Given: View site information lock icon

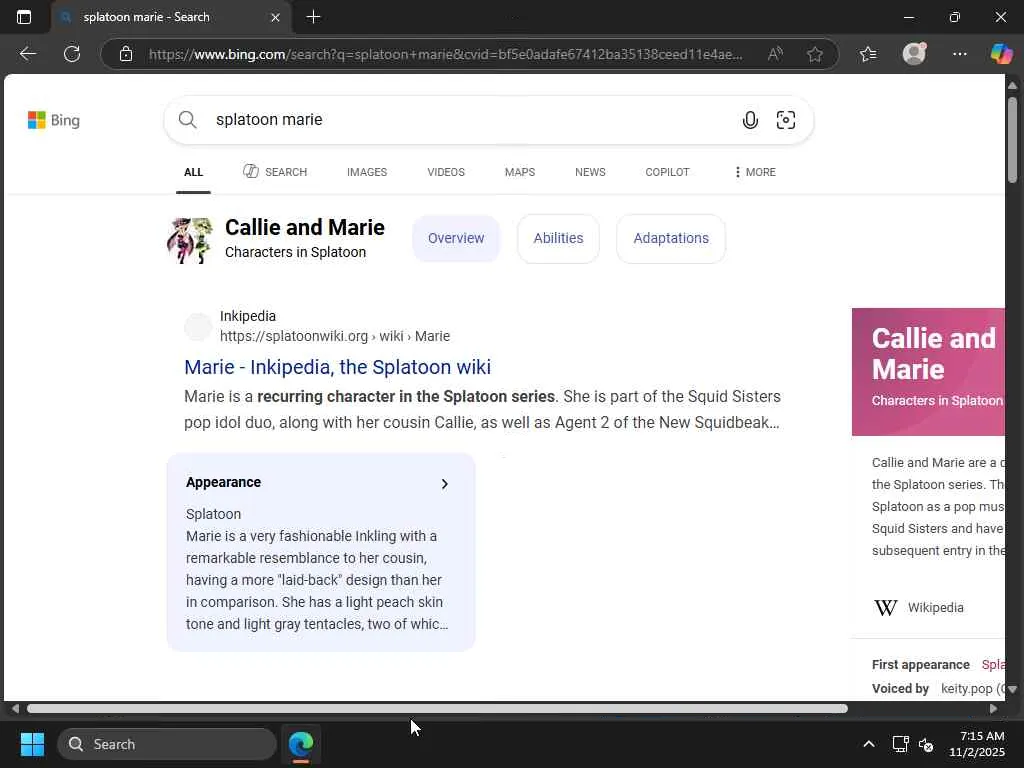Looking at the screenshot, I should point(126,54).
